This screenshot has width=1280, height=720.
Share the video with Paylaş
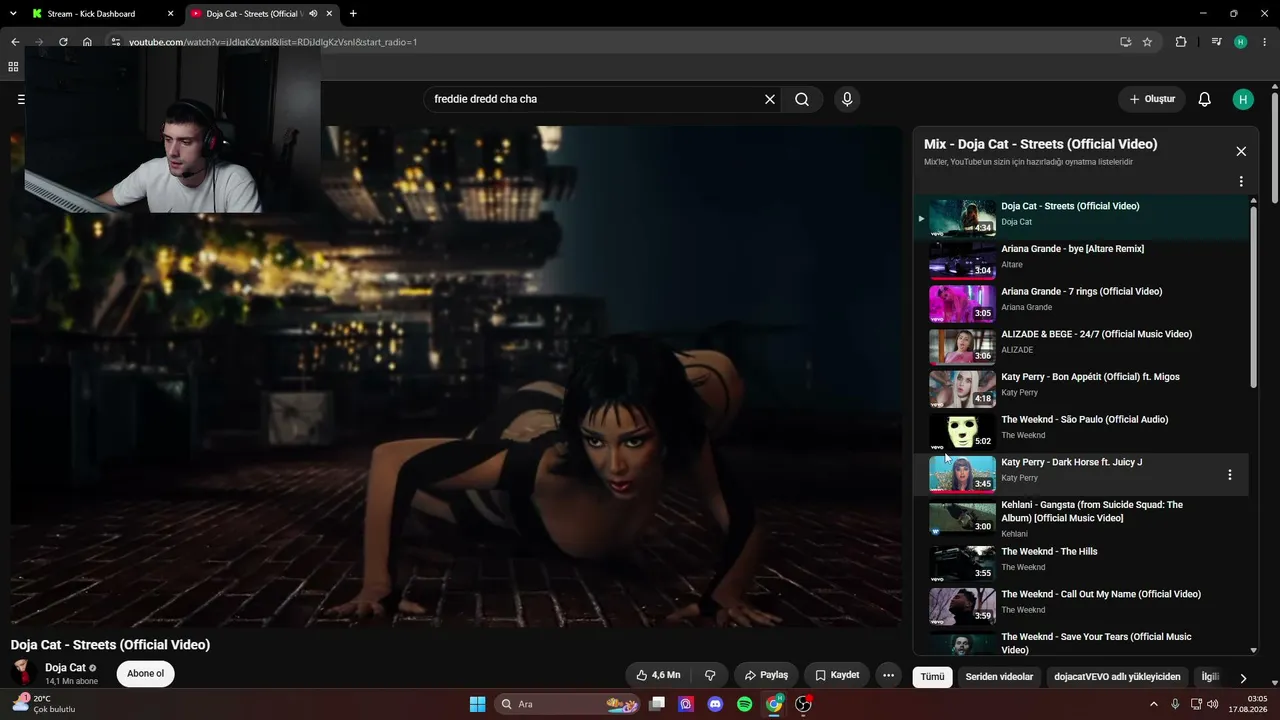(x=767, y=675)
